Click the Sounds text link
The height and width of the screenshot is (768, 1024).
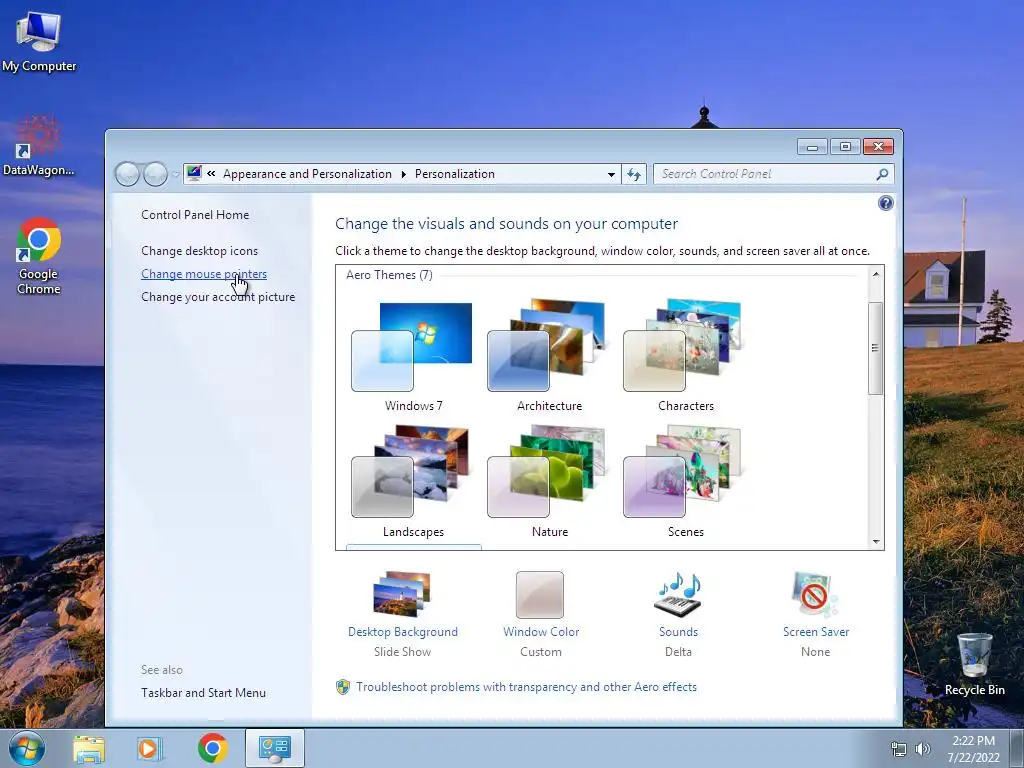[x=678, y=632]
